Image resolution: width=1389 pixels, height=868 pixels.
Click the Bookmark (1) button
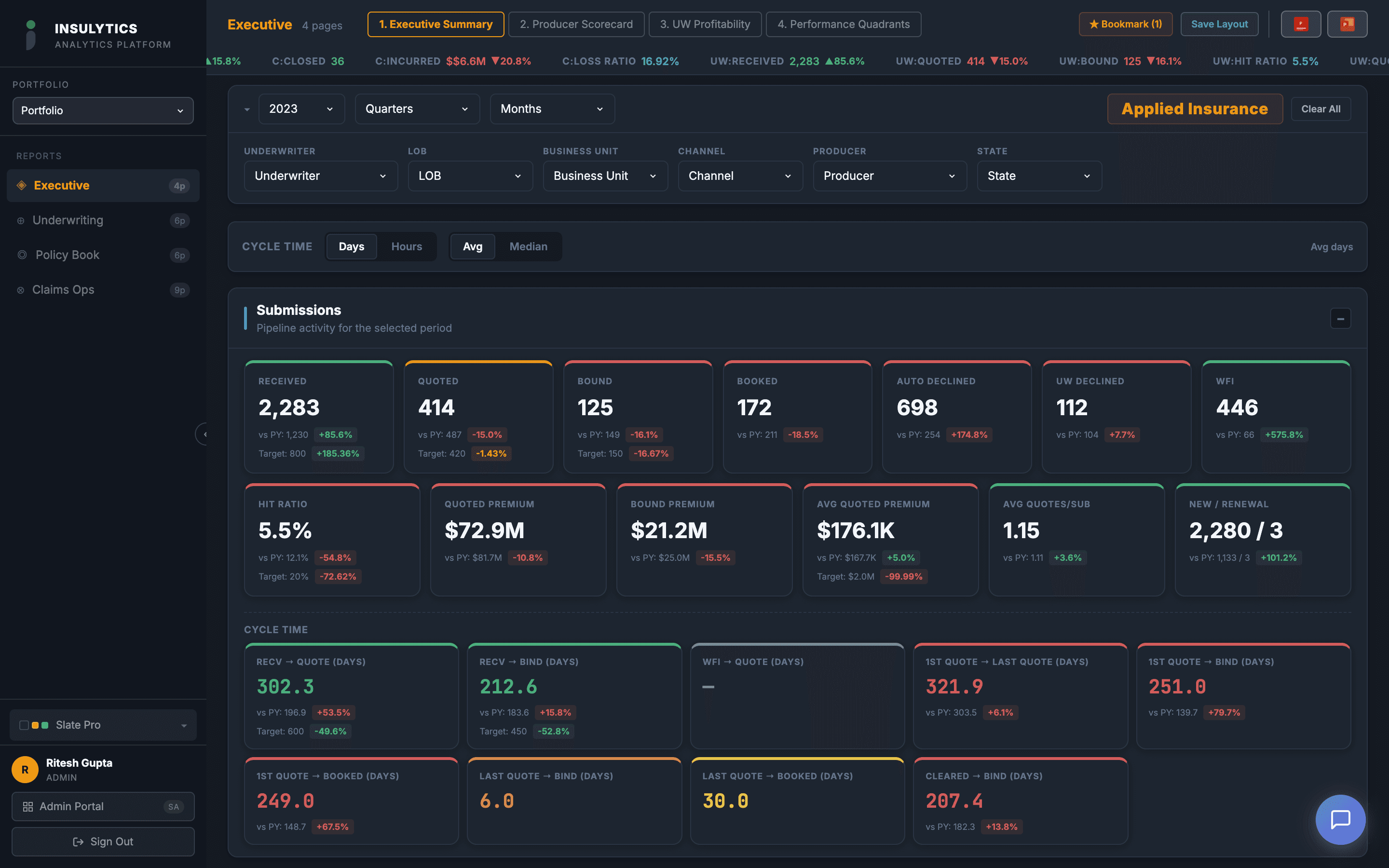click(1125, 24)
